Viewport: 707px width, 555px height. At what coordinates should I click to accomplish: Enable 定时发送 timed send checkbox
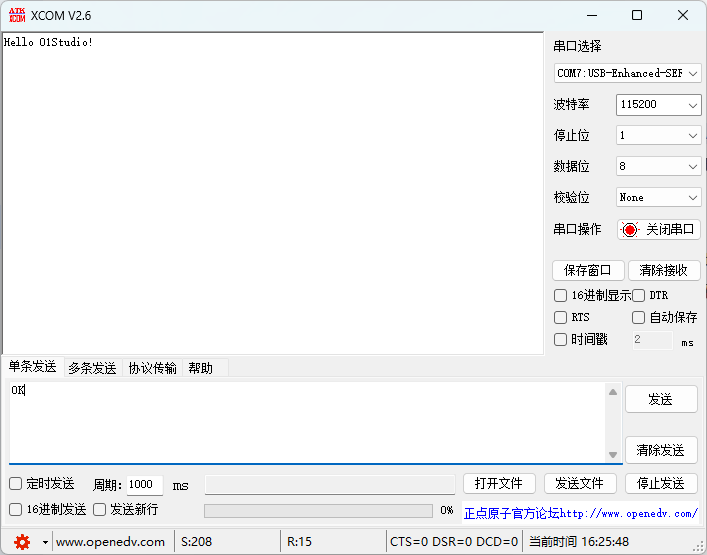point(15,484)
